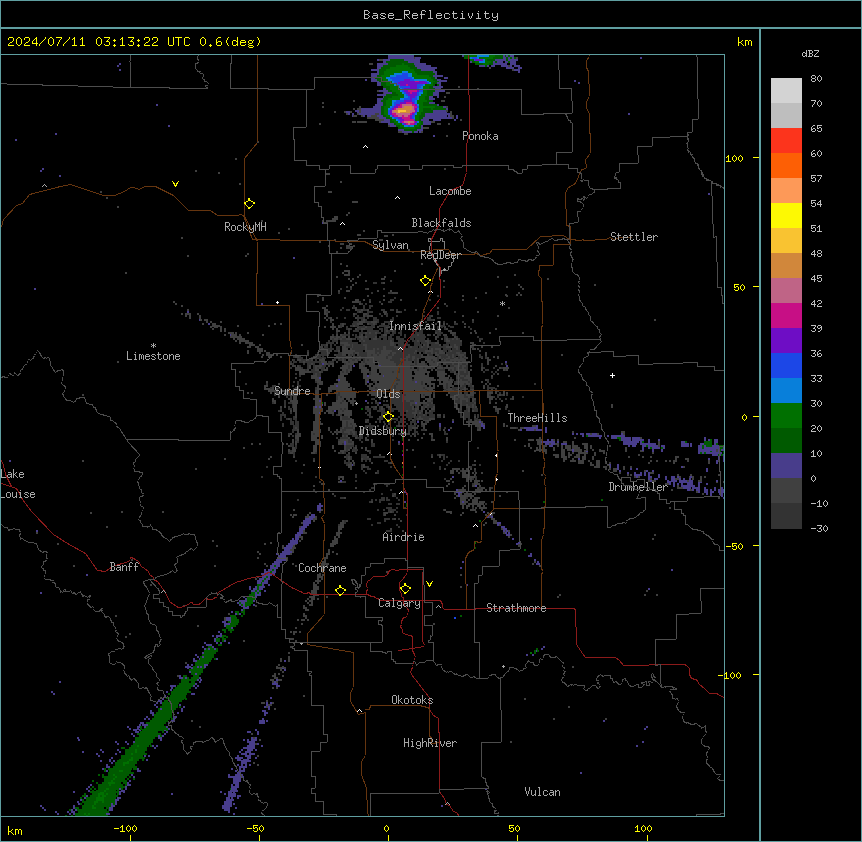Click the yellow diamond marker above Calgary label
862x842 pixels.
click(x=405, y=589)
